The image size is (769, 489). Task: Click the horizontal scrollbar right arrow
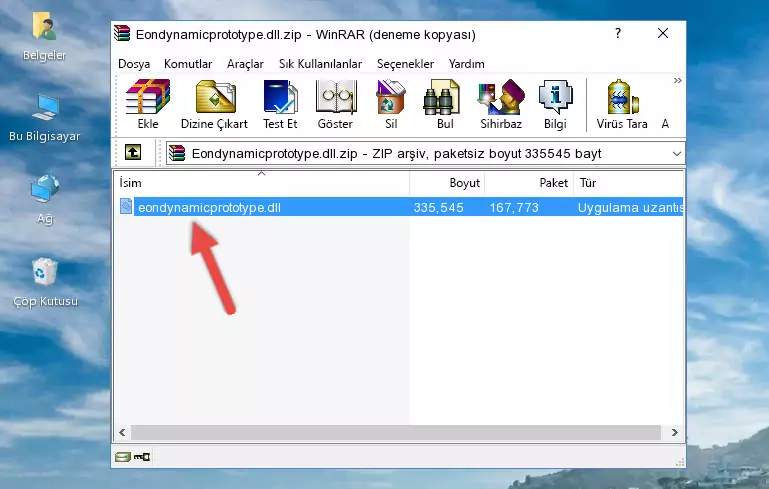pyautogui.click(x=674, y=432)
